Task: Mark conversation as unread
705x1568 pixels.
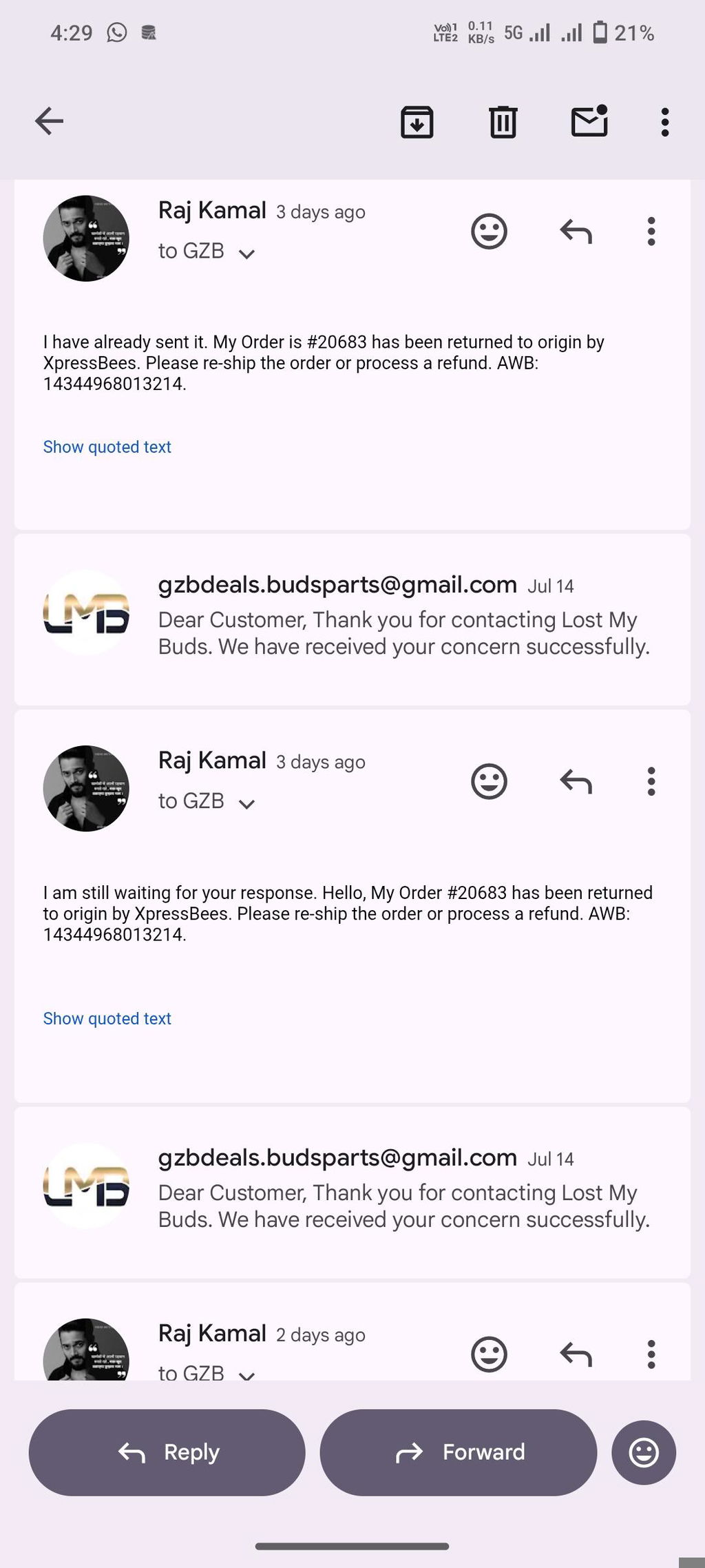Action: point(590,121)
